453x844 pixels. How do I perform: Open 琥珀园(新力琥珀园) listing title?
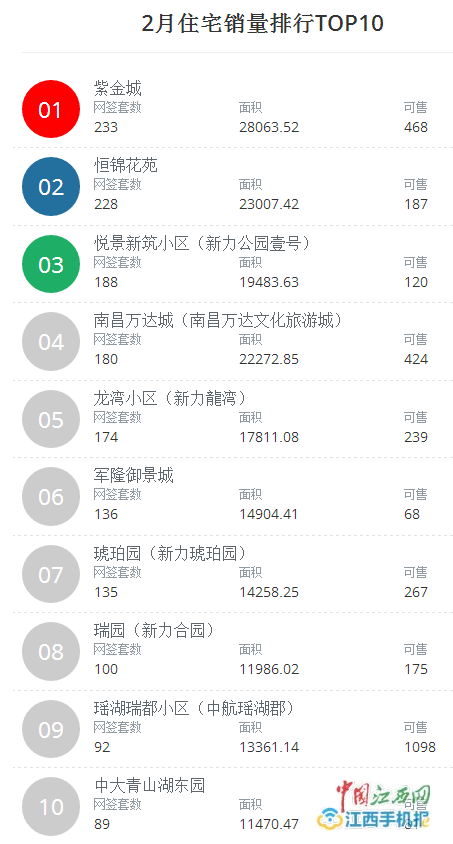click(x=170, y=553)
